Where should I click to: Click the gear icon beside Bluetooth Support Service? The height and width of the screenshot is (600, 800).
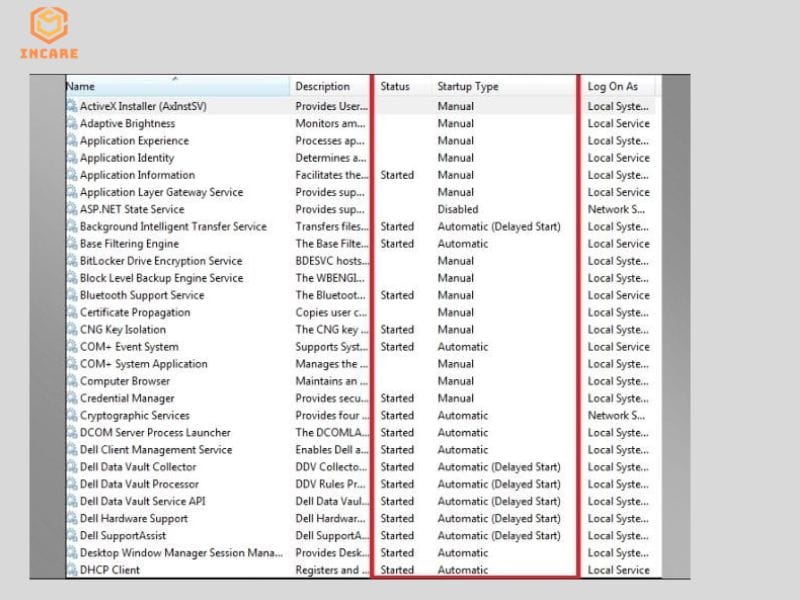point(72,295)
